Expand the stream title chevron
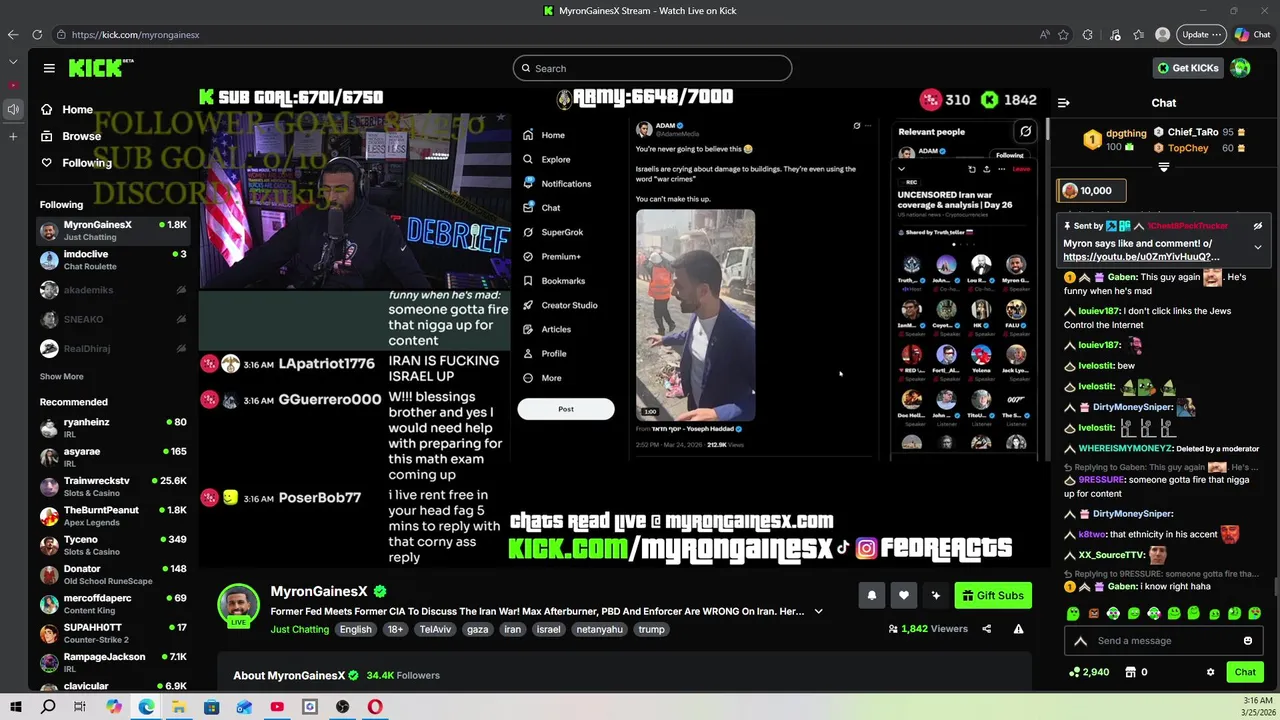This screenshot has height=720, width=1280. [x=818, y=611]
